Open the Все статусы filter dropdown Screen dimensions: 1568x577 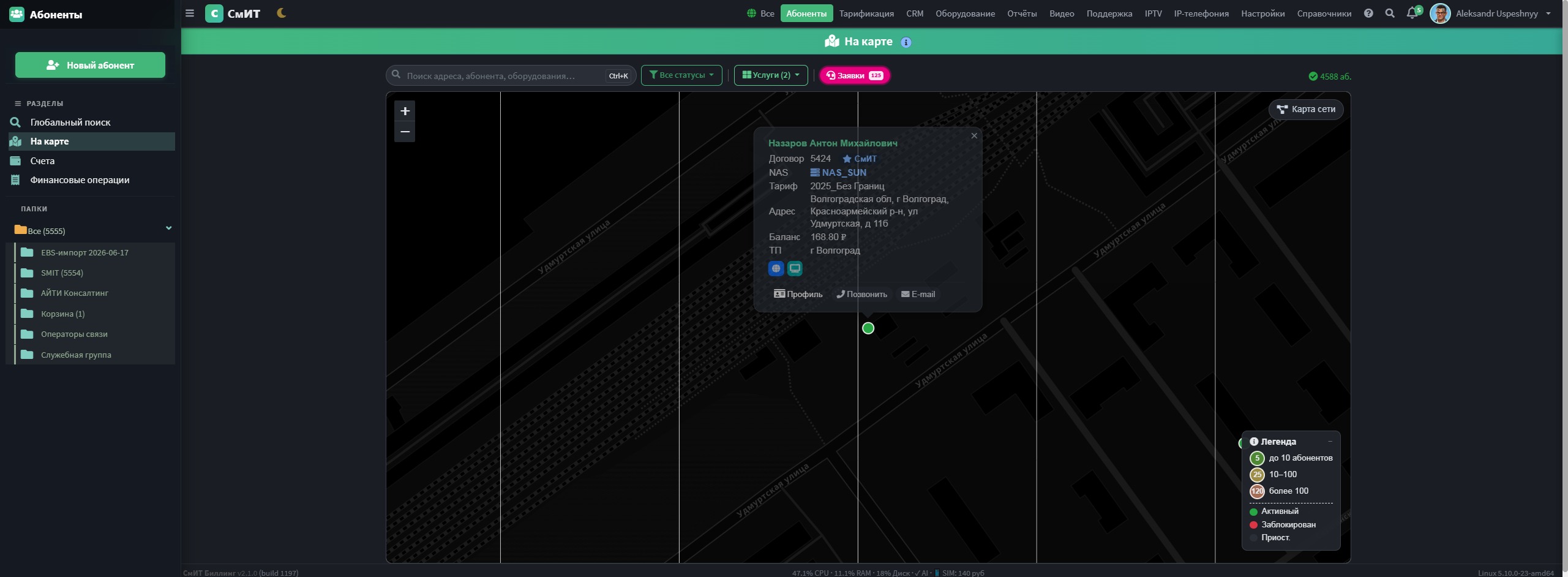[681, 75]
